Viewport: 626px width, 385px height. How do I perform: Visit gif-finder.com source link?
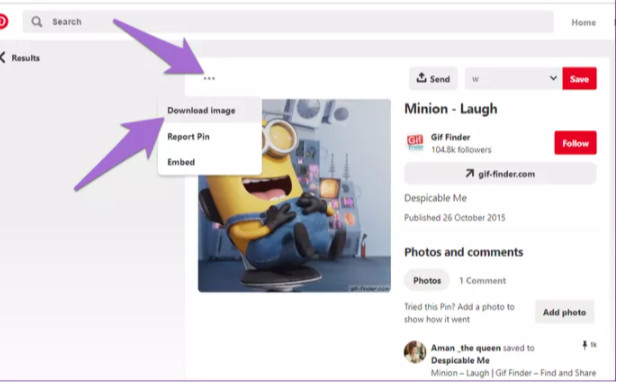(x=500, y=174)
